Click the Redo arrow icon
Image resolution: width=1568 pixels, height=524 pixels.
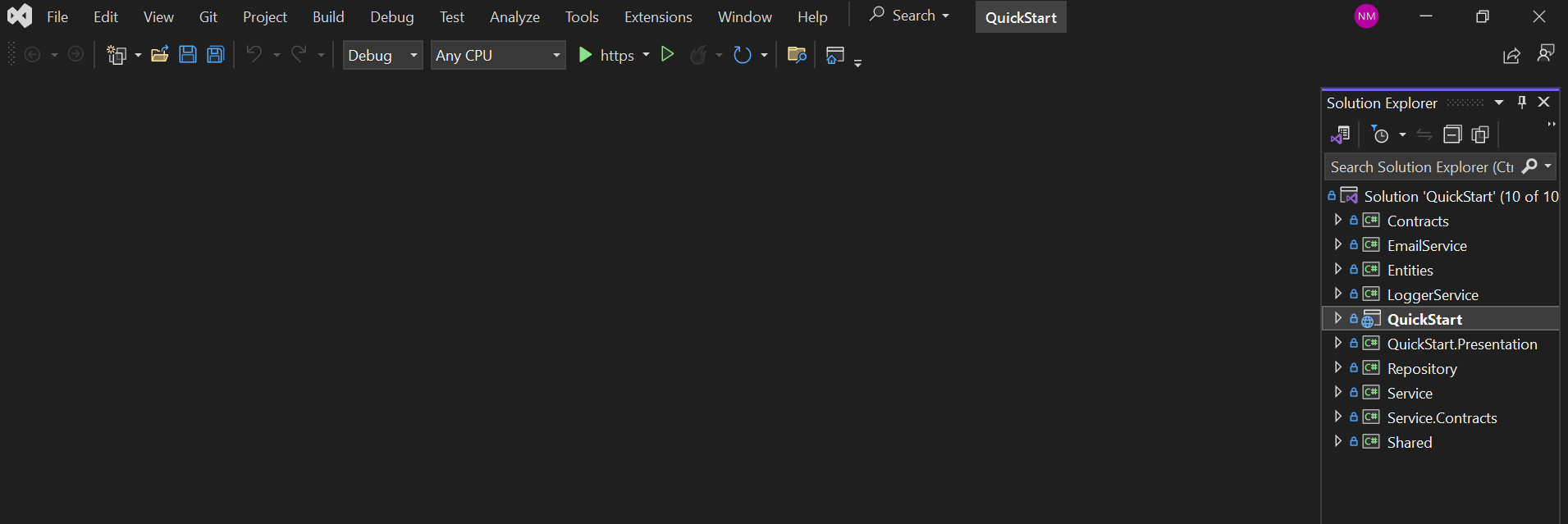tap(299, 54)
